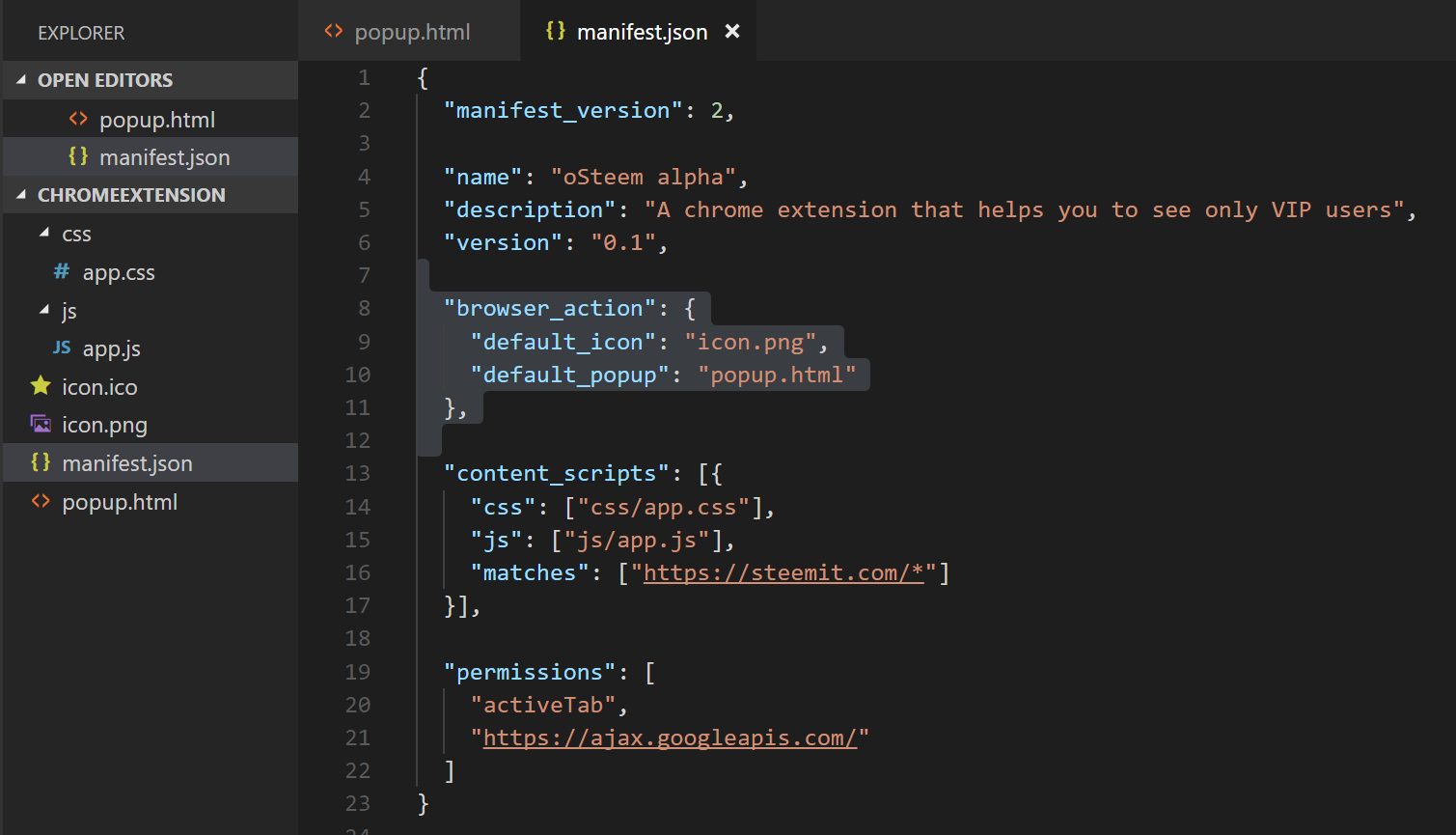
Task: Click the "js/app.js" string value
Action: click(x=637, y=541)
